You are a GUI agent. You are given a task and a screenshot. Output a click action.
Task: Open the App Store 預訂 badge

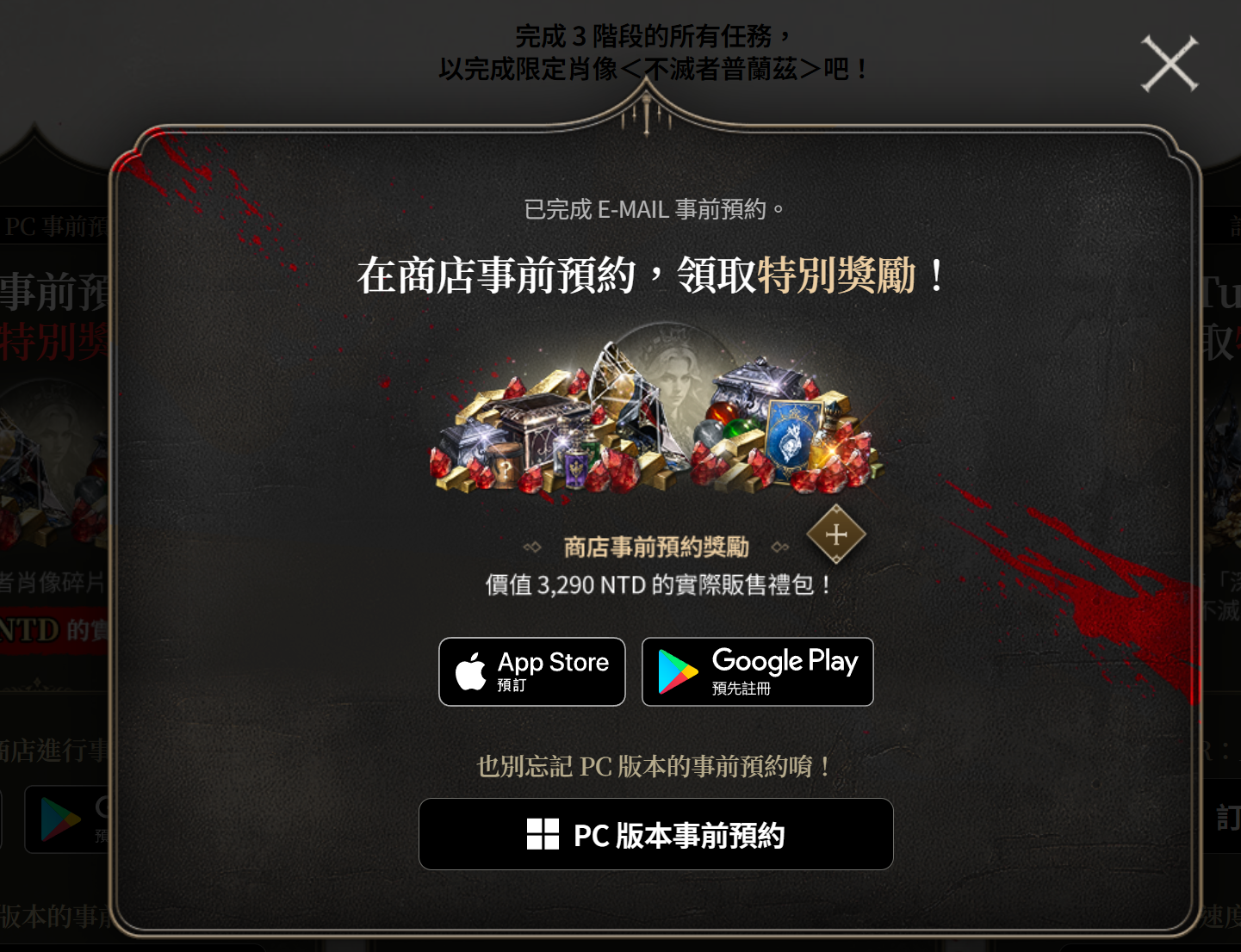pyautogui.click(x=532, y=671)
